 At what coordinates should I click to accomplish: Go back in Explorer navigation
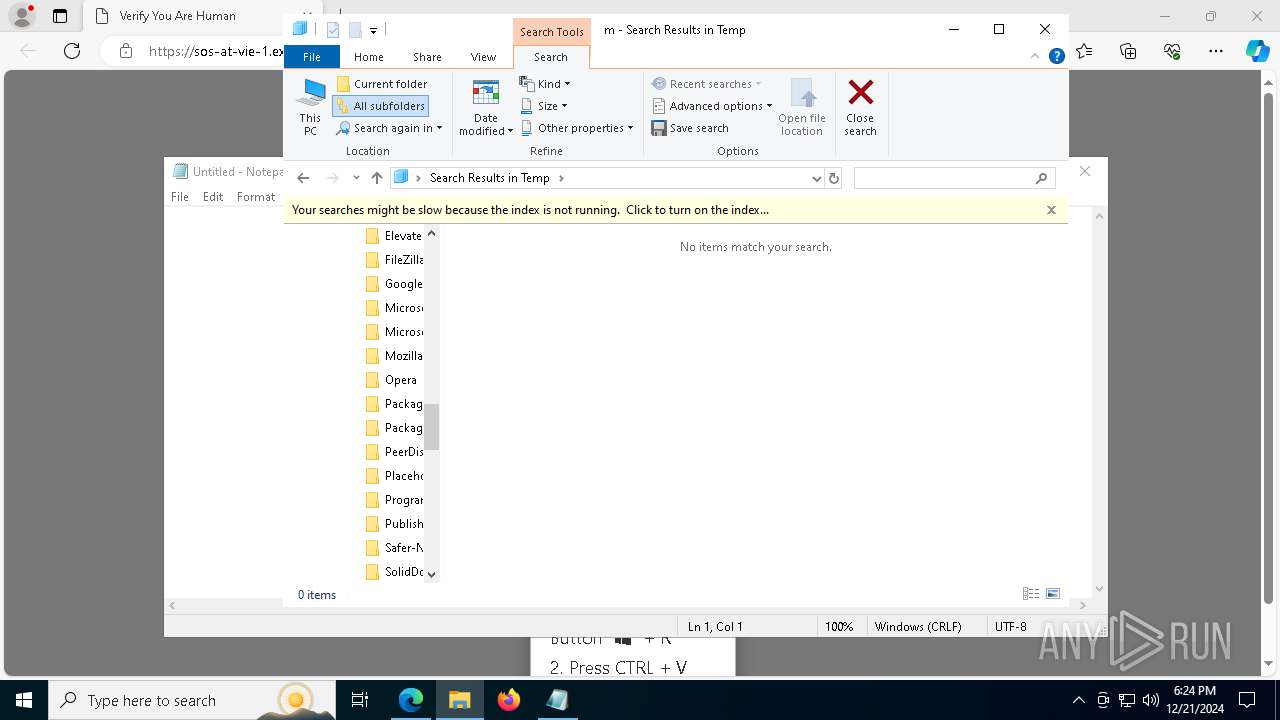click(x=303, y=178)
